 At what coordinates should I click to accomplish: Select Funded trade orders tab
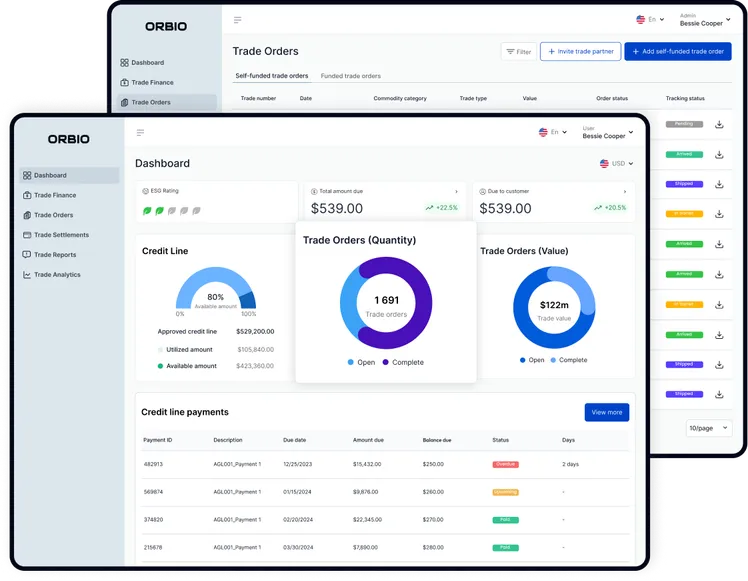351,76
